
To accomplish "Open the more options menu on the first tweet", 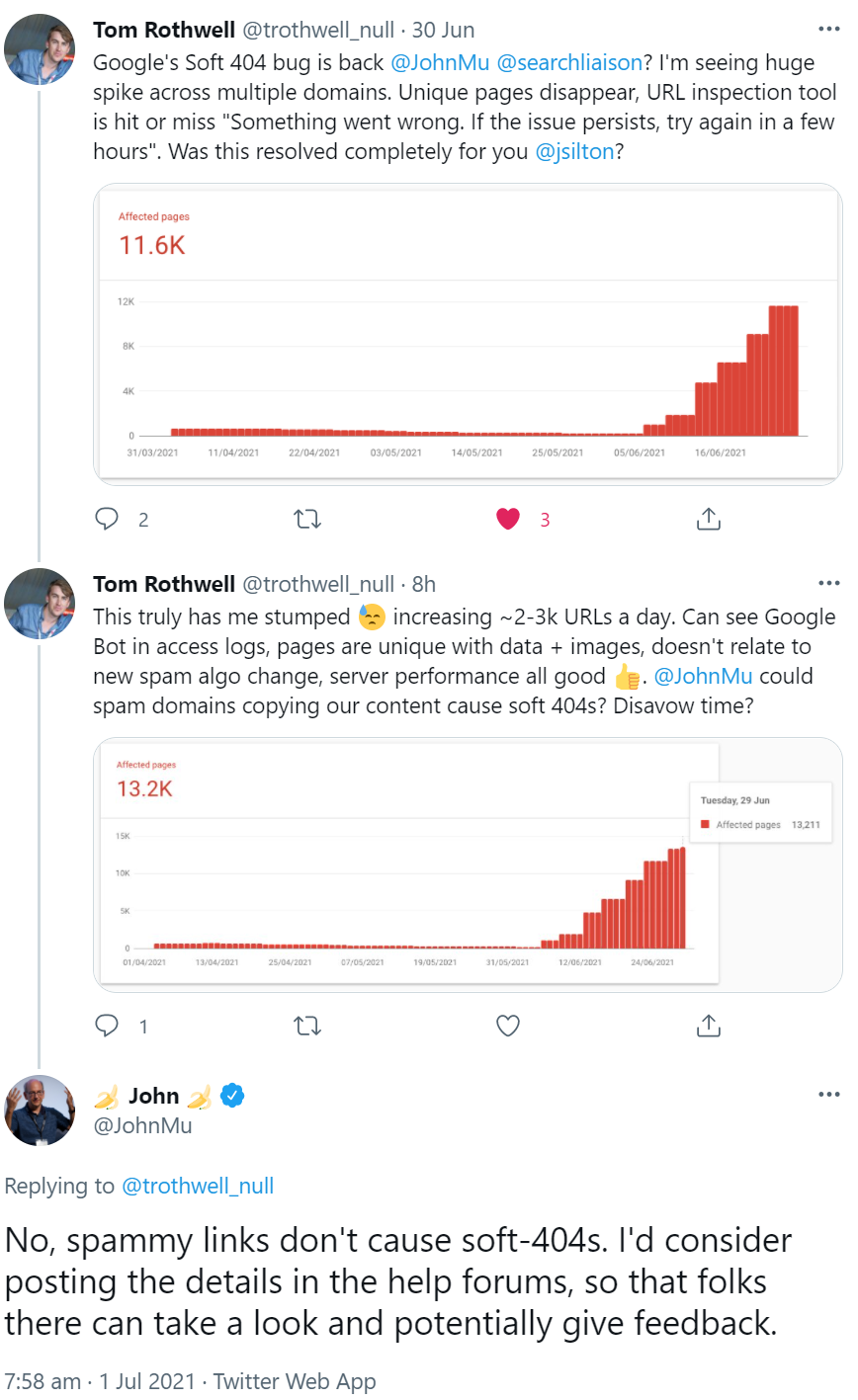I will (x=828, y=29).
